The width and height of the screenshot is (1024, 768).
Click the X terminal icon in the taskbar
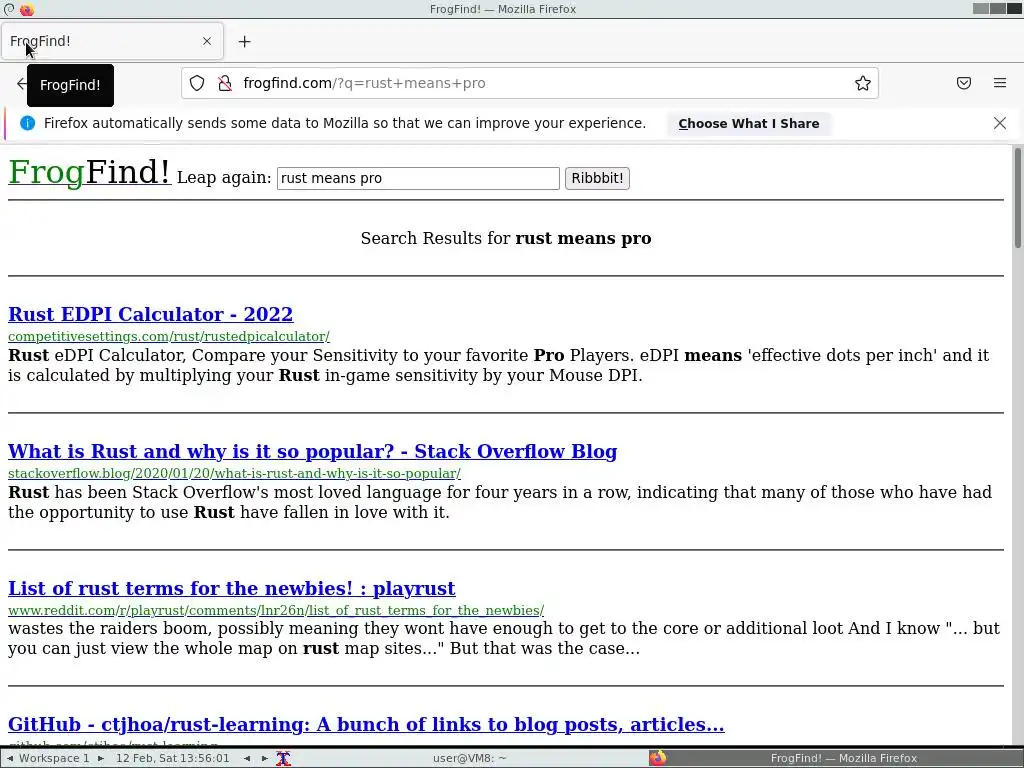283,758
